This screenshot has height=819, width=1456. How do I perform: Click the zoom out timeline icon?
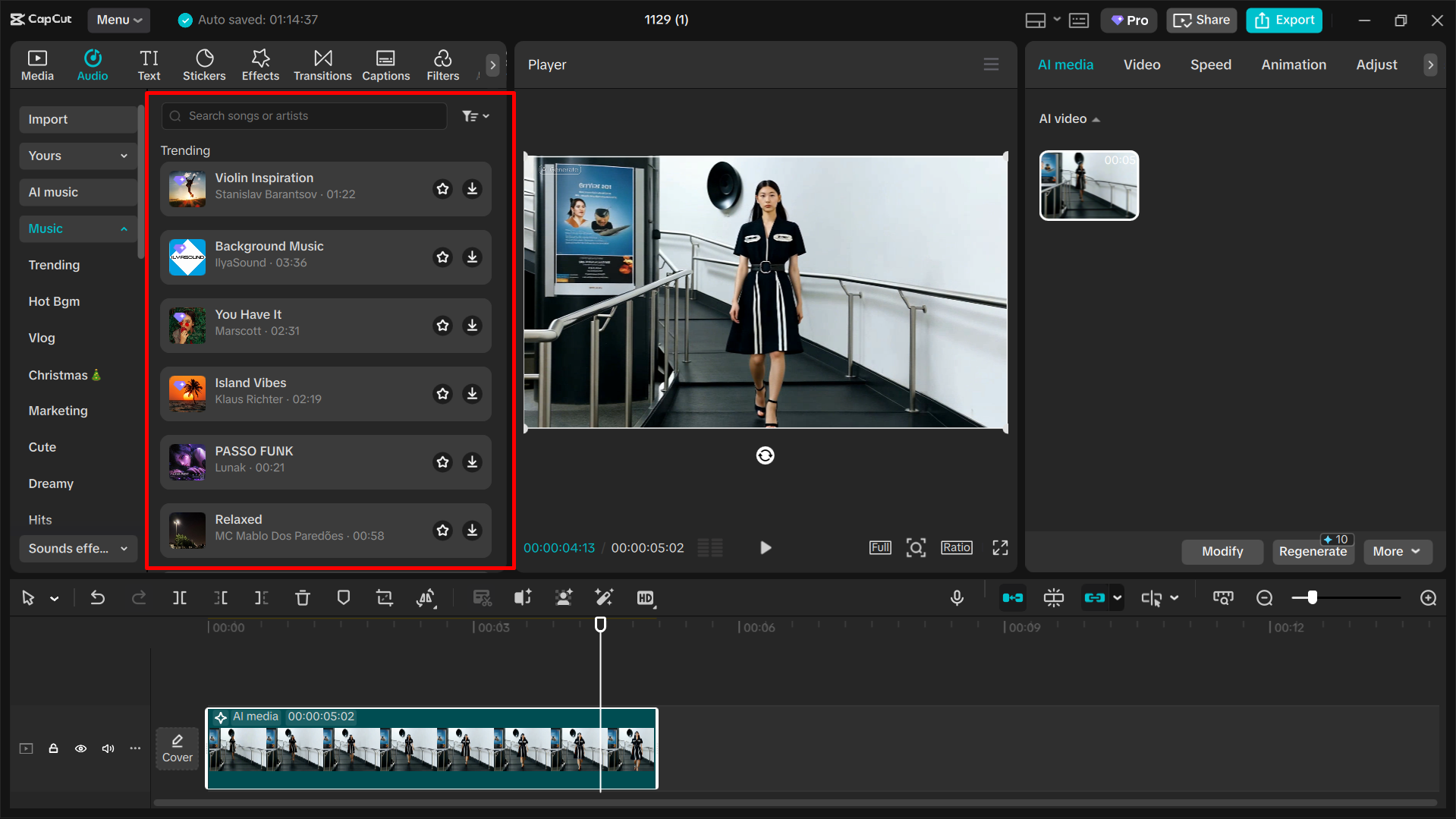coord(1264,598)
